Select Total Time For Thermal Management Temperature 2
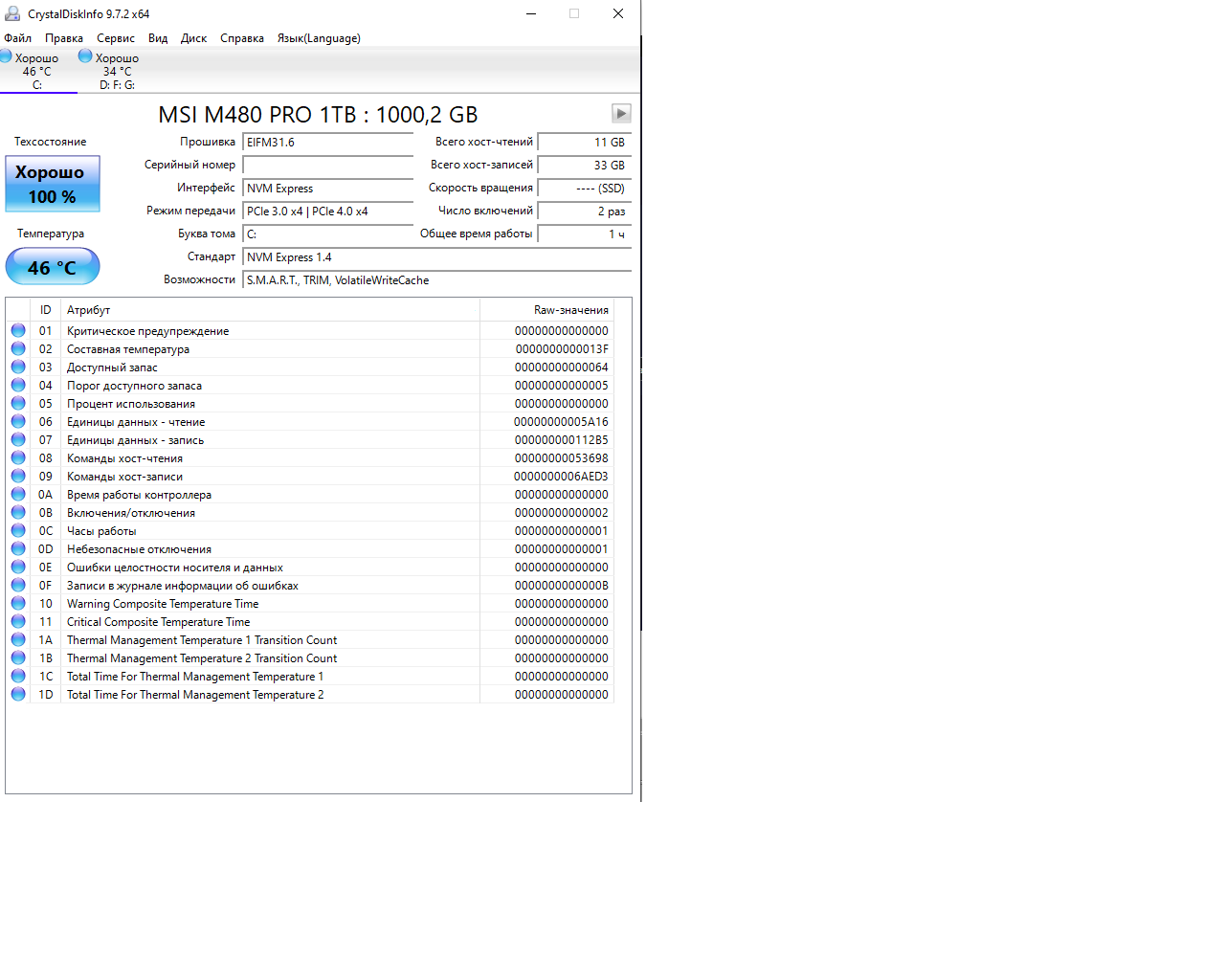The image size is (1225, 980). click(x=195, y=695)
